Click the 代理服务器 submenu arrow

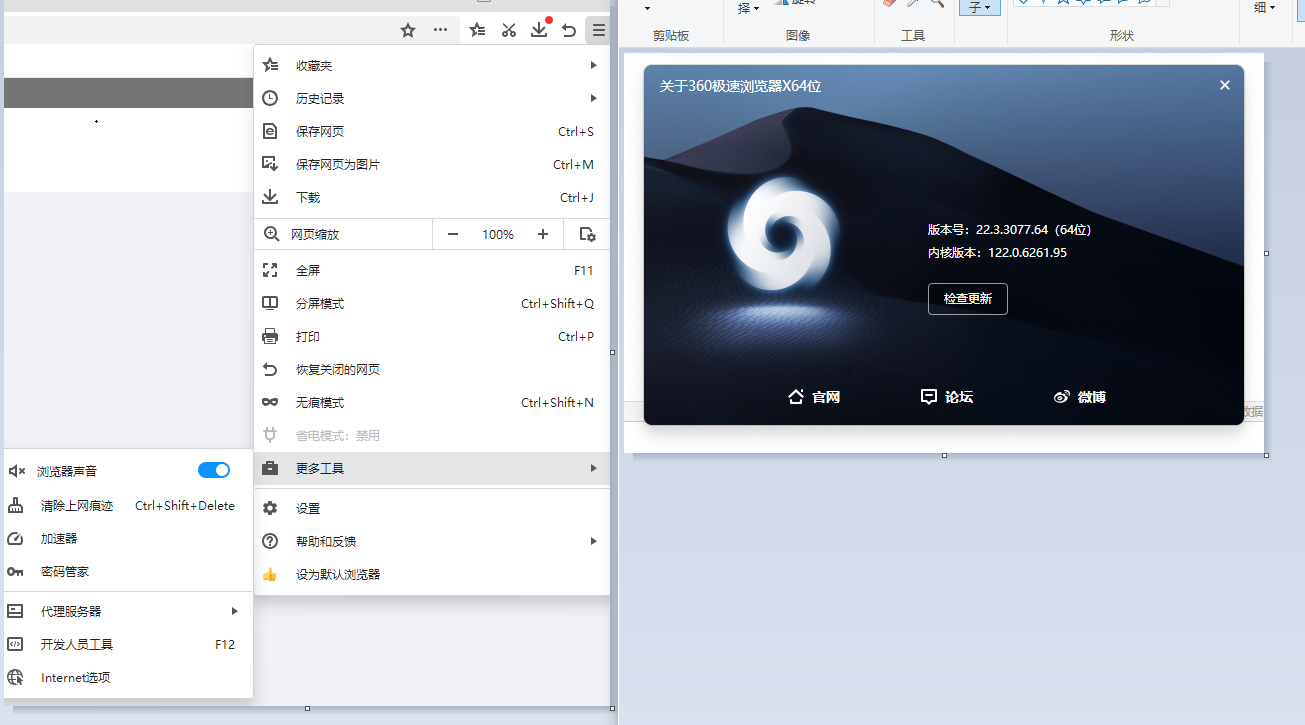(x=235, y=611)
